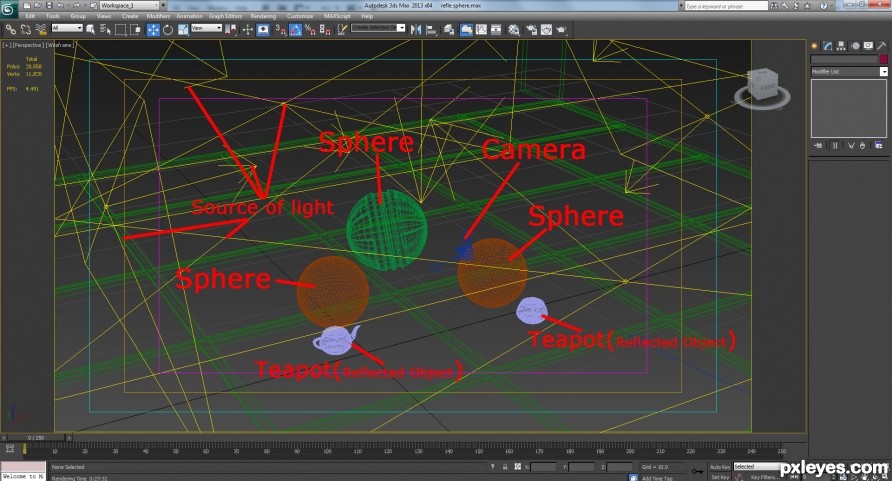This screenshot has height=481, width=892.
Task: Switch to the Modify panel tab
Action: click(828, 46)
